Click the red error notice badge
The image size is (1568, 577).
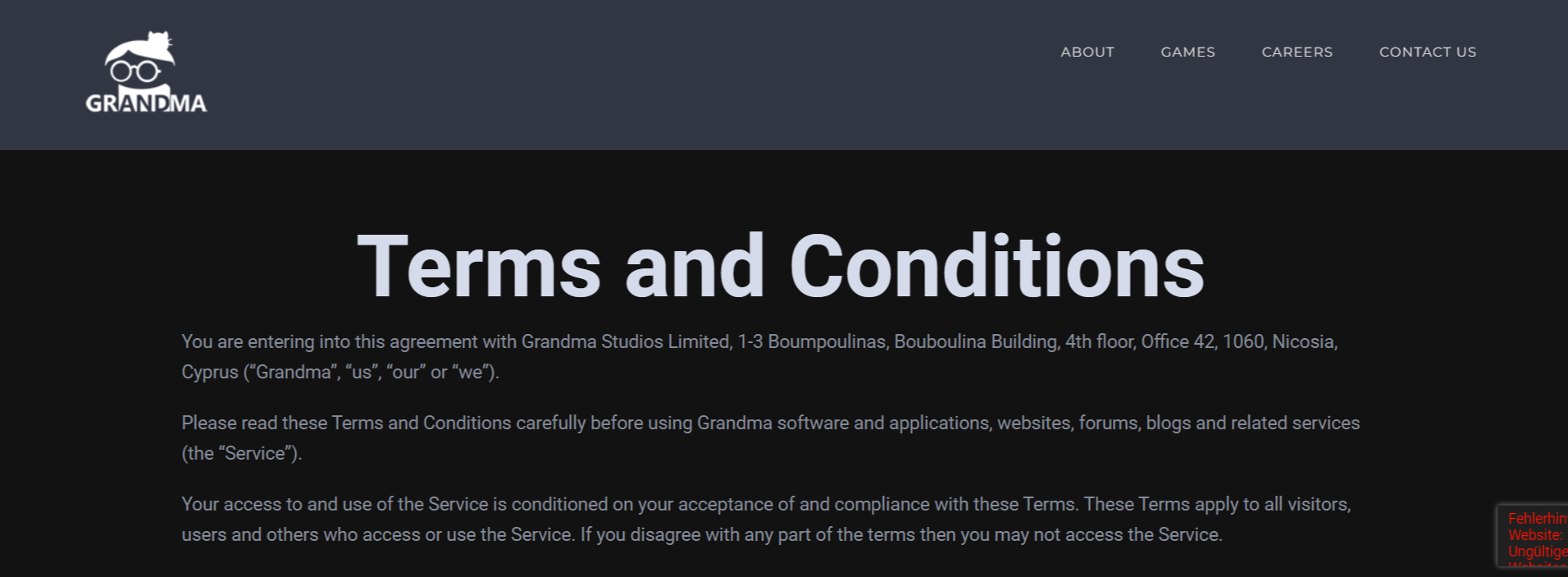tap(1533, 536)
